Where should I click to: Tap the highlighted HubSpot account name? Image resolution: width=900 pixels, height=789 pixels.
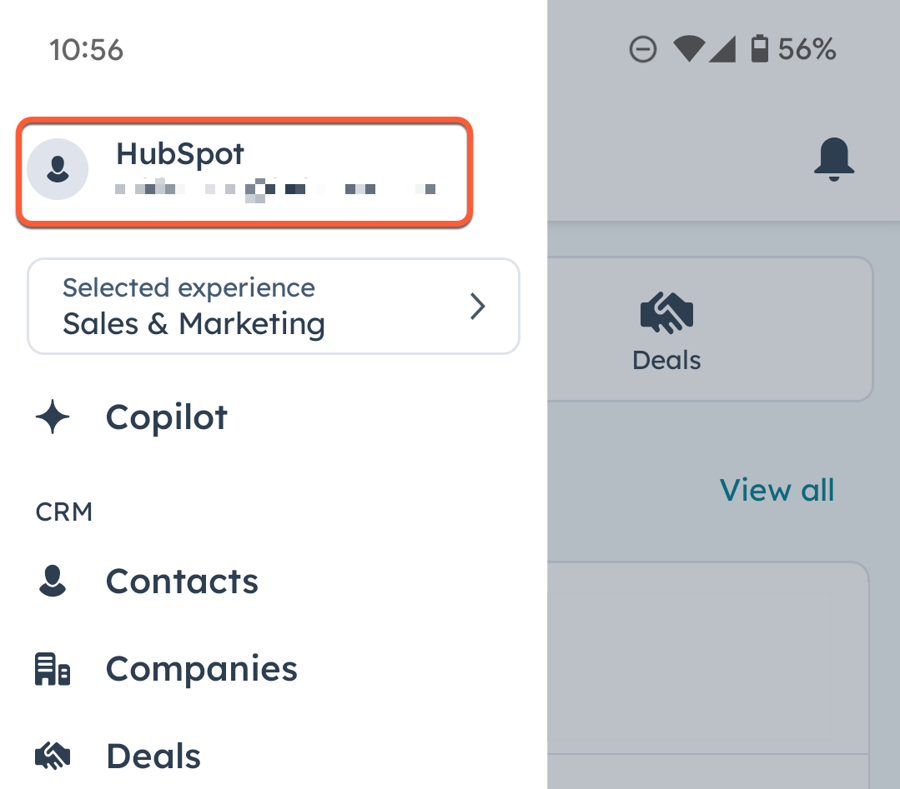click(x=180, y=153)
